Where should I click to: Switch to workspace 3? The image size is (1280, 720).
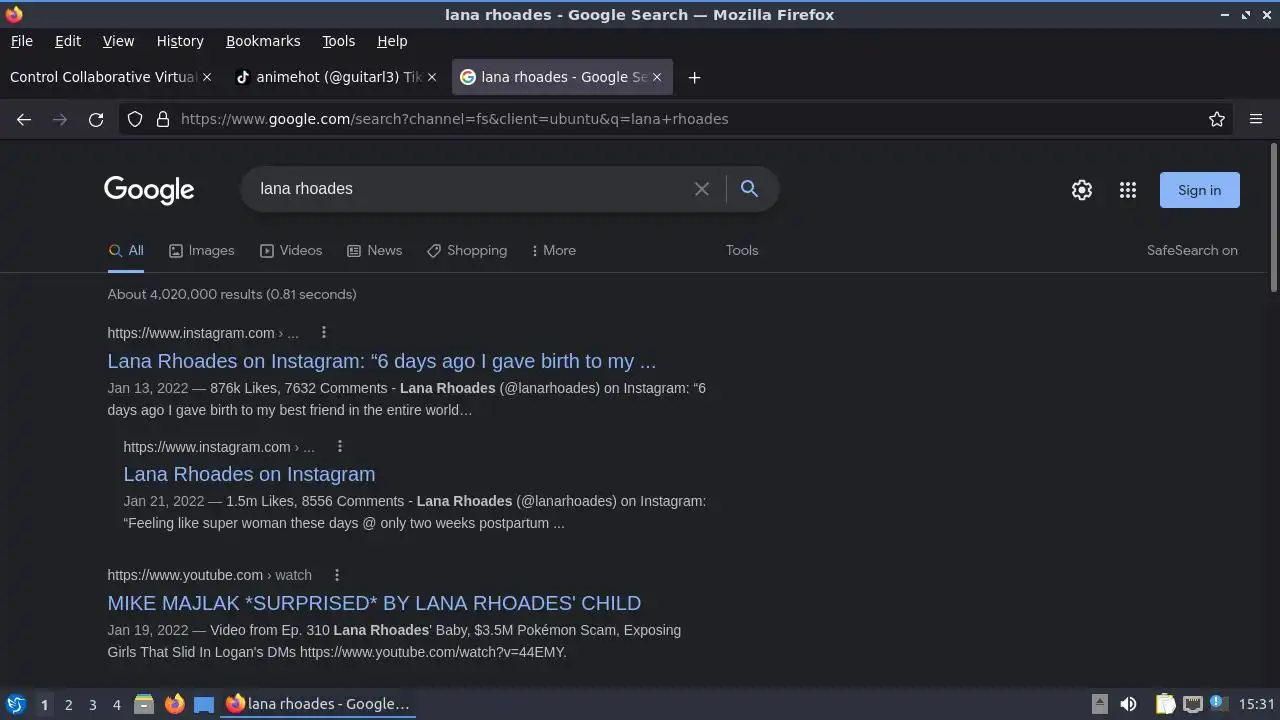point(92,705)
